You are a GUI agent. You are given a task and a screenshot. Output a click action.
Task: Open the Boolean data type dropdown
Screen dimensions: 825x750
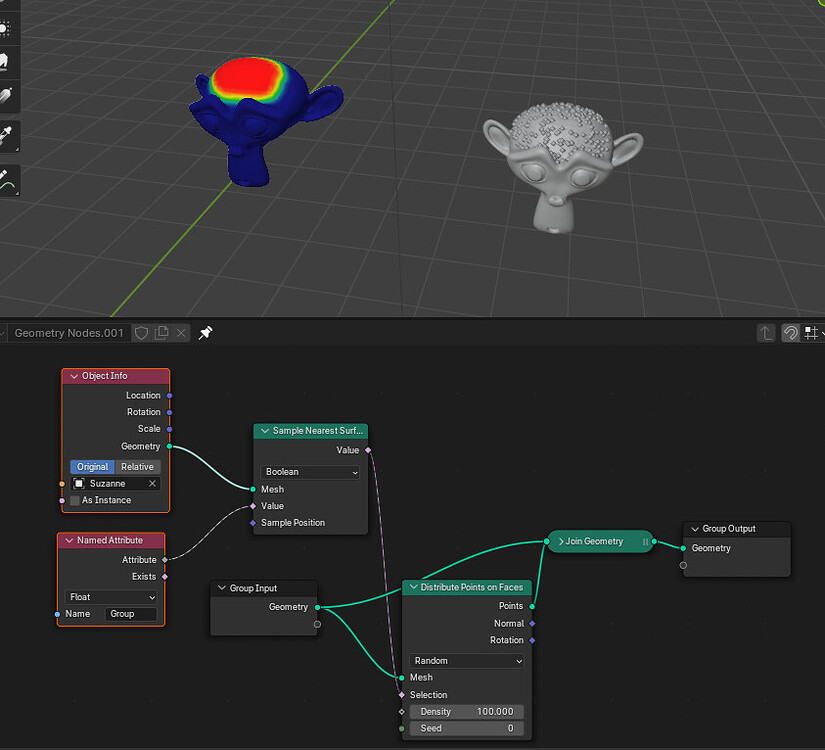click(310, 472)
